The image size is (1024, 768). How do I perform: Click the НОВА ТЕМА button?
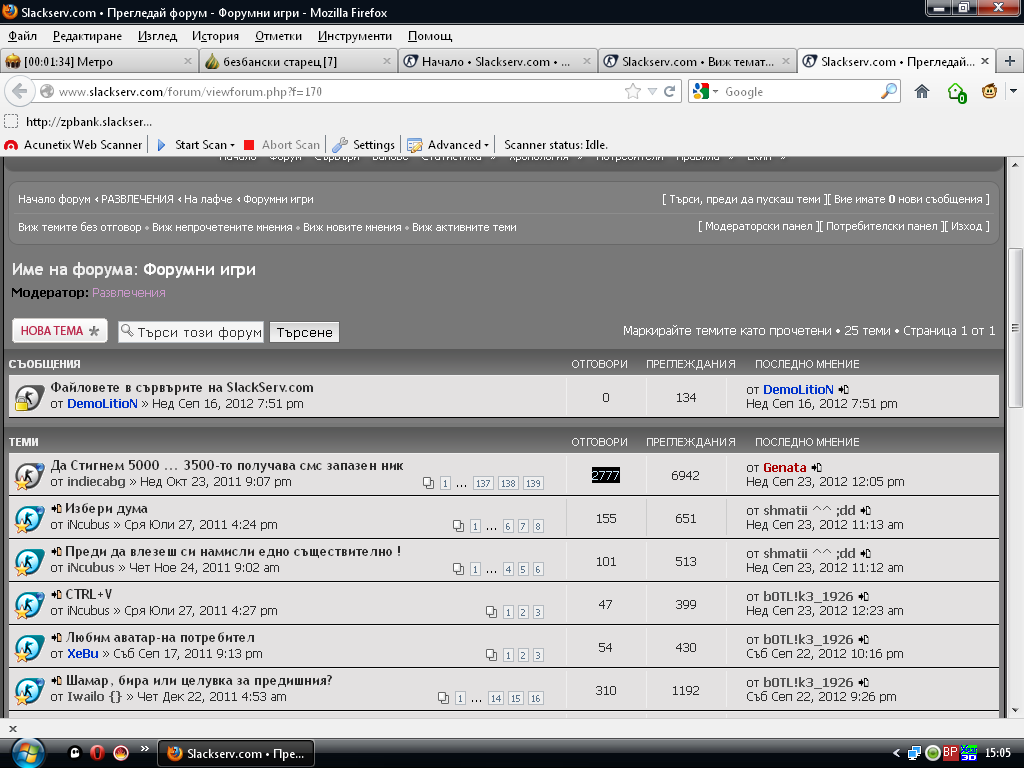click(60, 331)
